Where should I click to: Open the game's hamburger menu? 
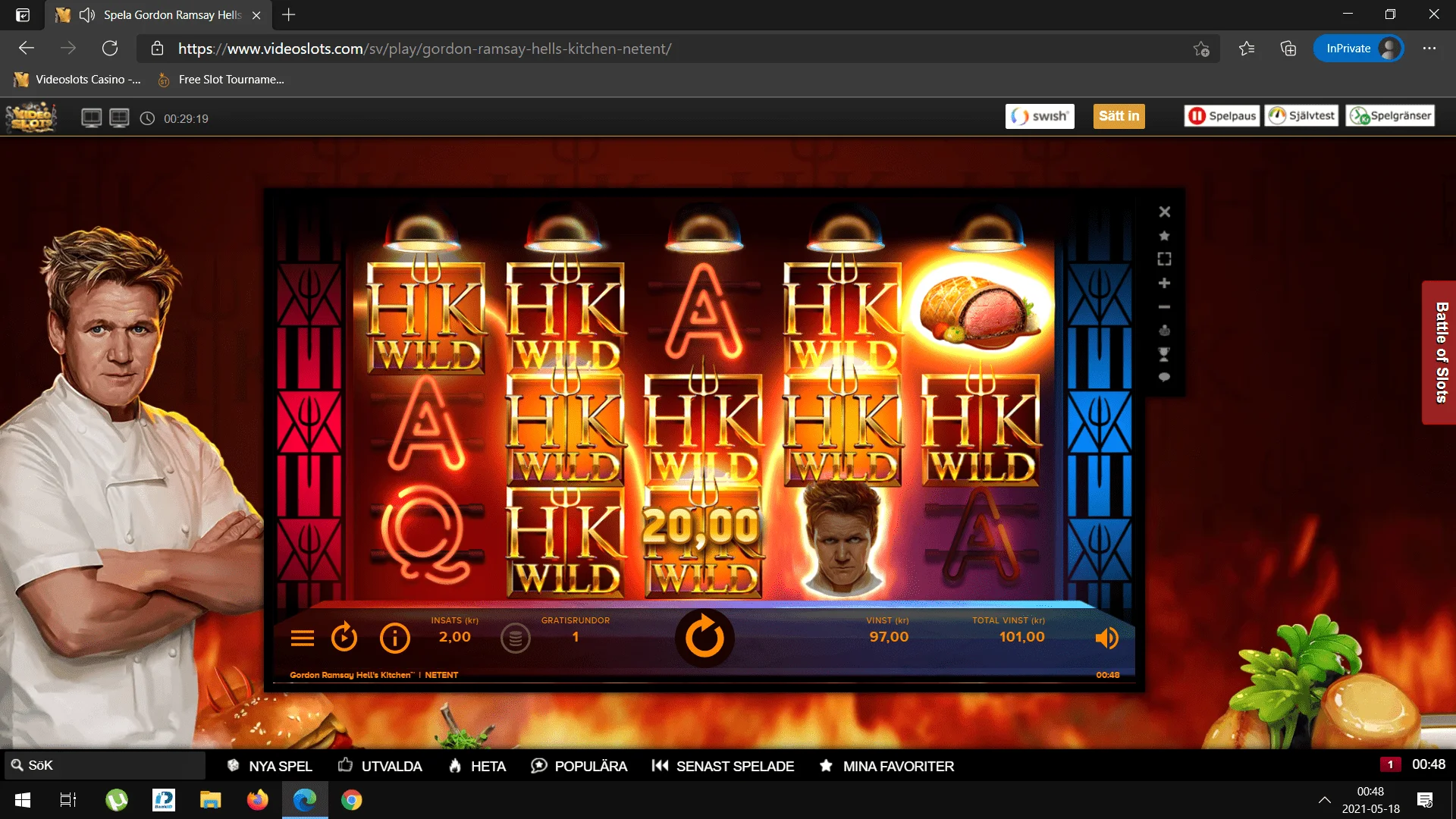point(303,639)
